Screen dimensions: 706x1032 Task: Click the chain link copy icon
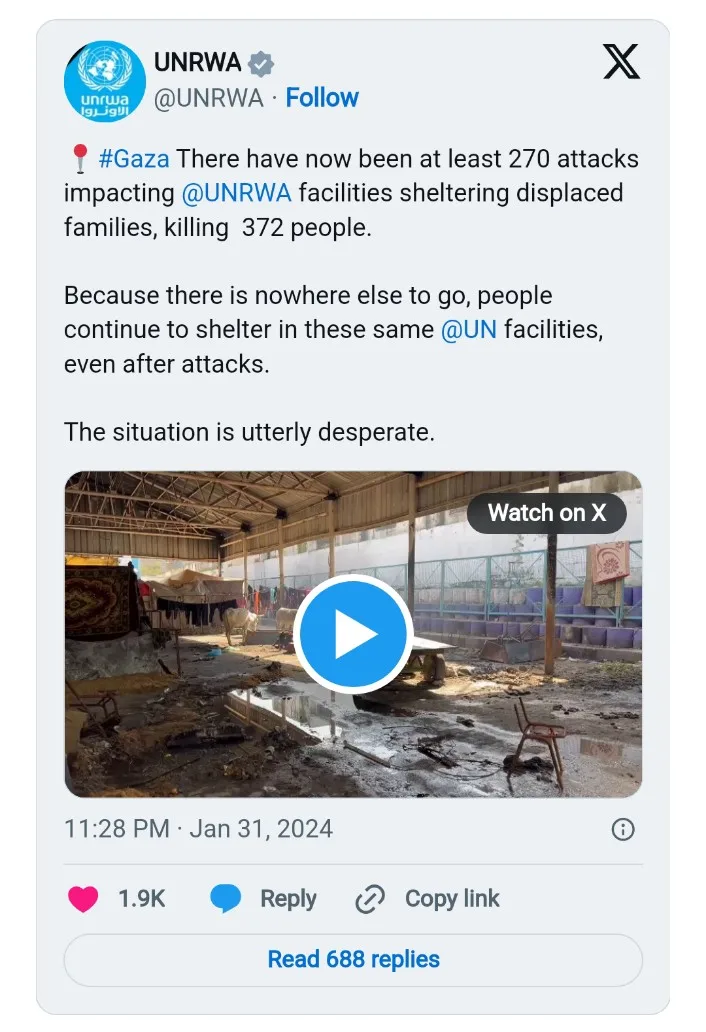370,899
